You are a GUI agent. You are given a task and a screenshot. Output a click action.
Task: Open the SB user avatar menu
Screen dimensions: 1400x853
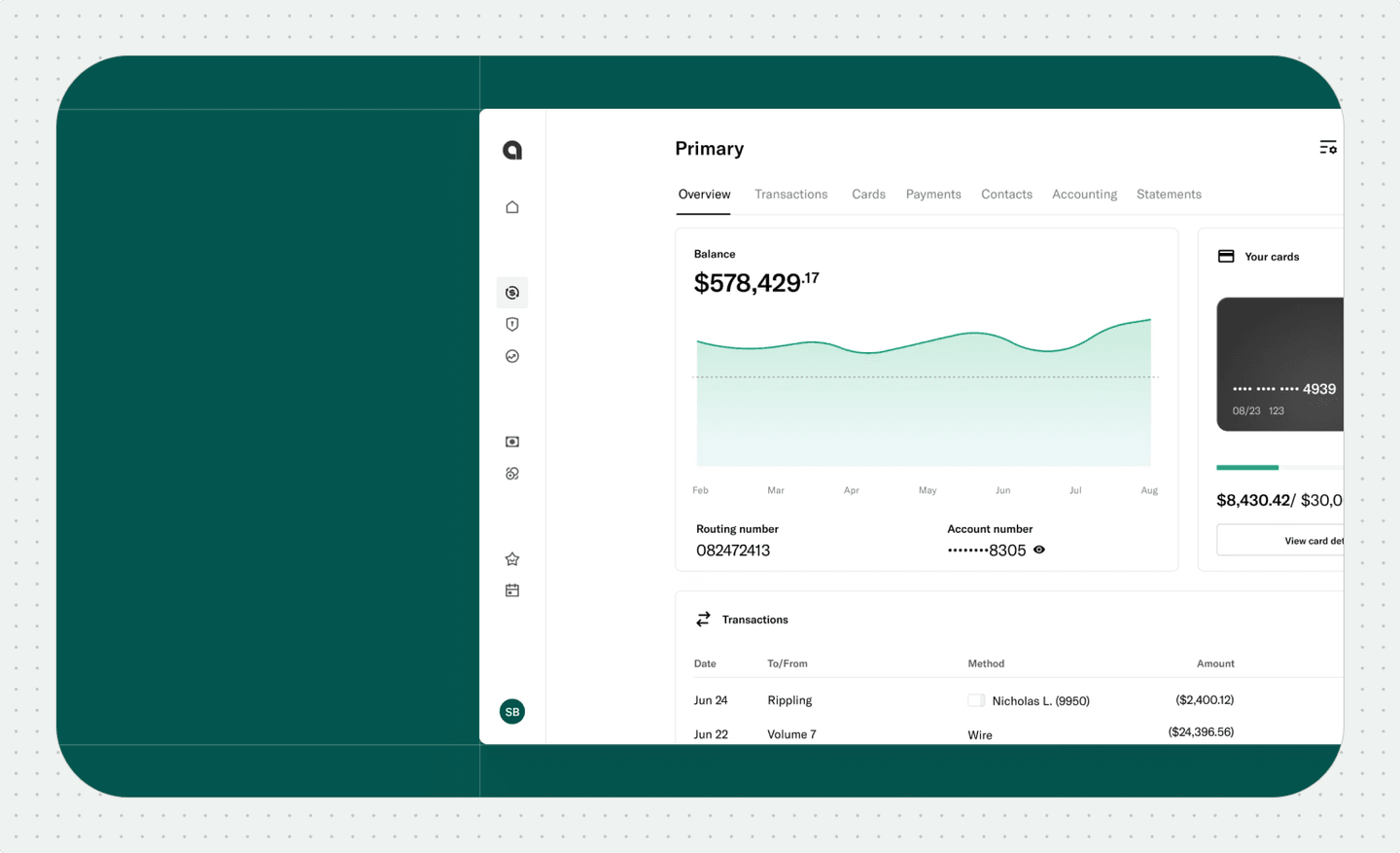(512, 712)
